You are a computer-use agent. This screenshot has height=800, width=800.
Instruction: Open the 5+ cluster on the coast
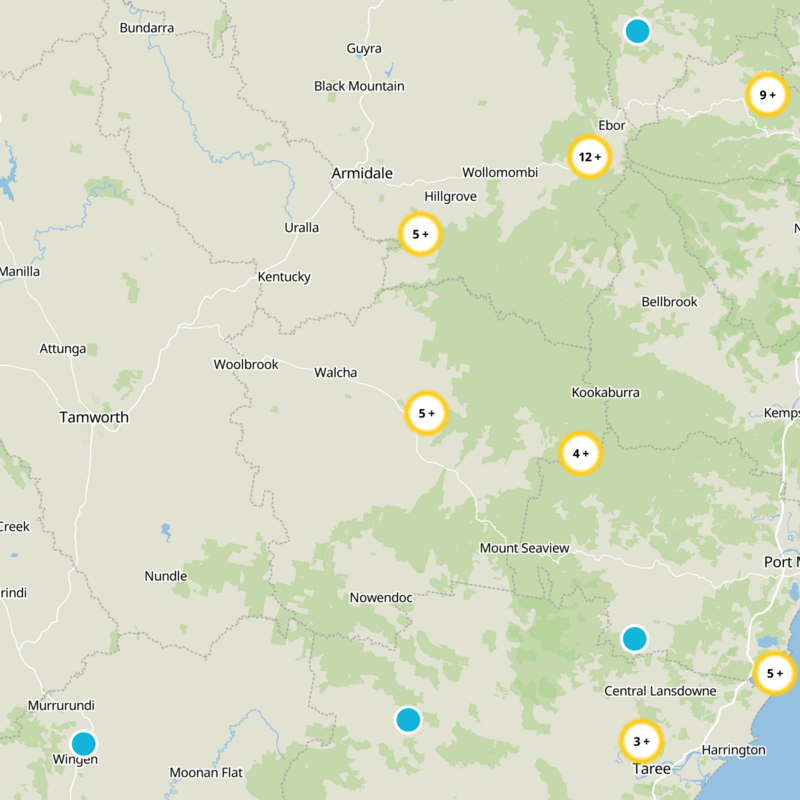[x=774, y=675]
